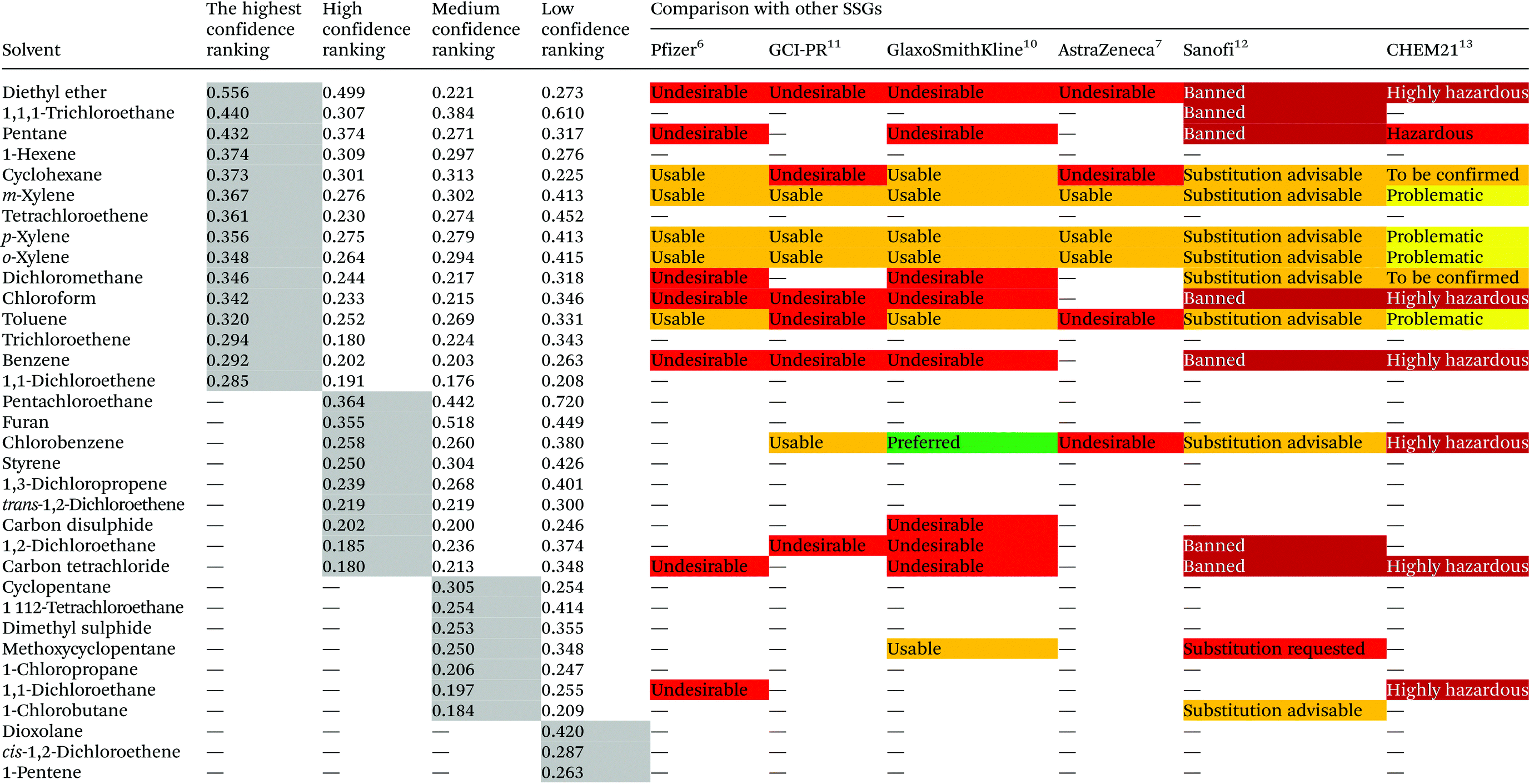The width and height of the screenshot is (1529, 784).
Task: Select the 'Furan' solvent name
Action: [x=25, y=423]
